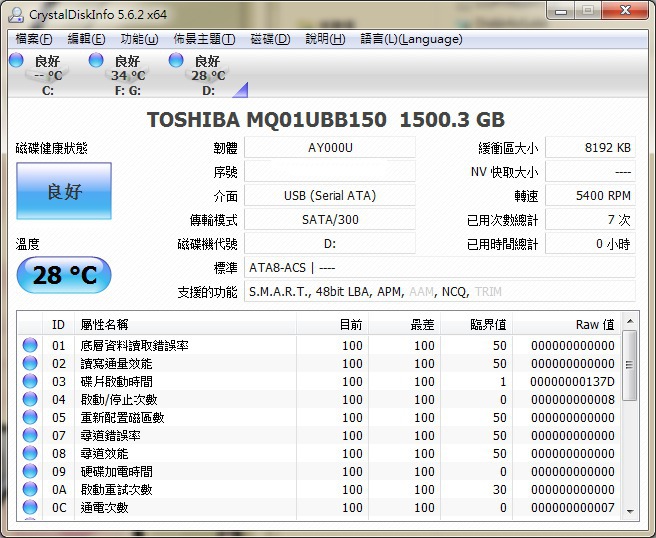Select the 底層資料讀取錯誤率 attribute row
656x538 pixels.
coord(319,346)
